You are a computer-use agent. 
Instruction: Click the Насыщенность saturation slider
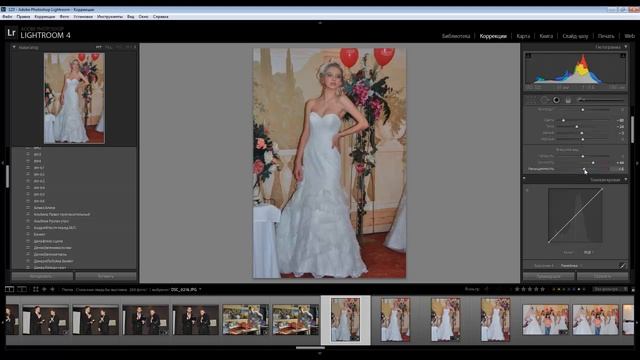coord(584,169)
